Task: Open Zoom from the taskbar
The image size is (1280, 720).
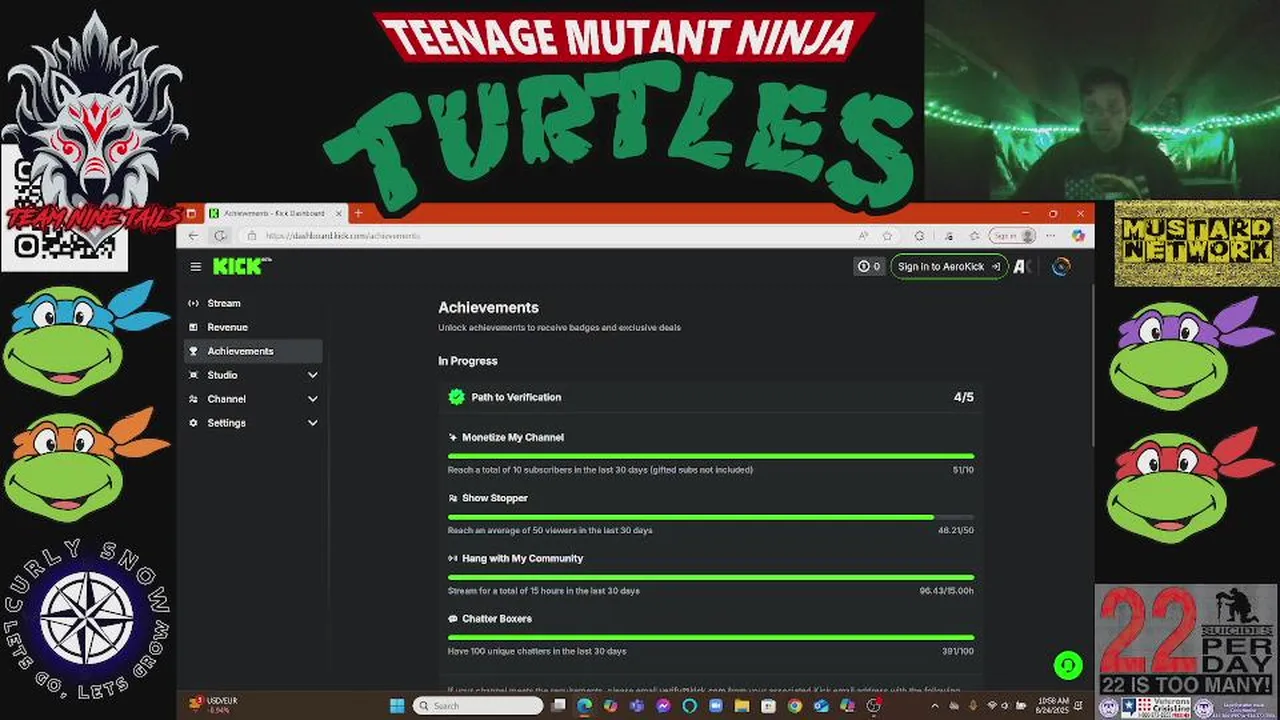Action: (716, 705)
